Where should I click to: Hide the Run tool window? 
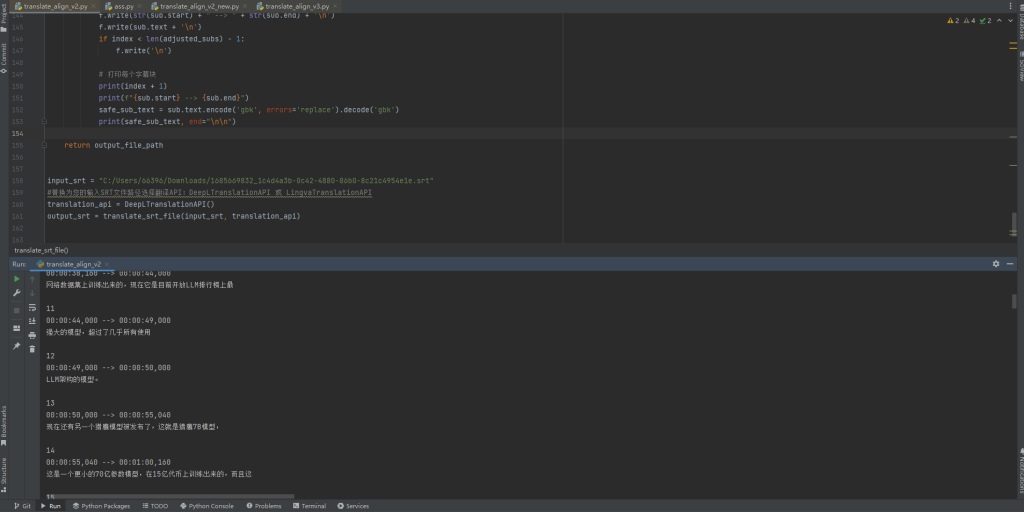(x=1008, y=264)
